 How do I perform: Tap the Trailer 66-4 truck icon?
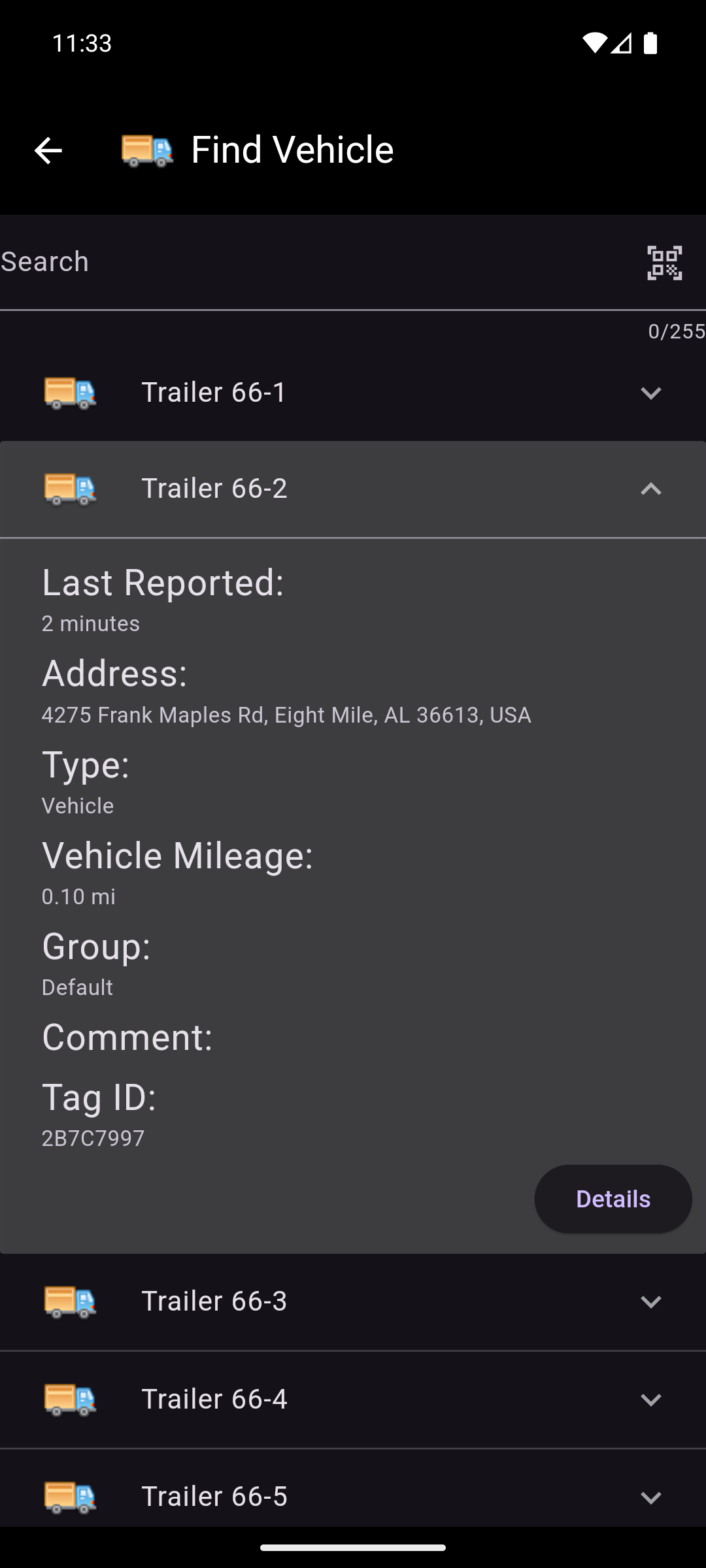coord(70,1399)
